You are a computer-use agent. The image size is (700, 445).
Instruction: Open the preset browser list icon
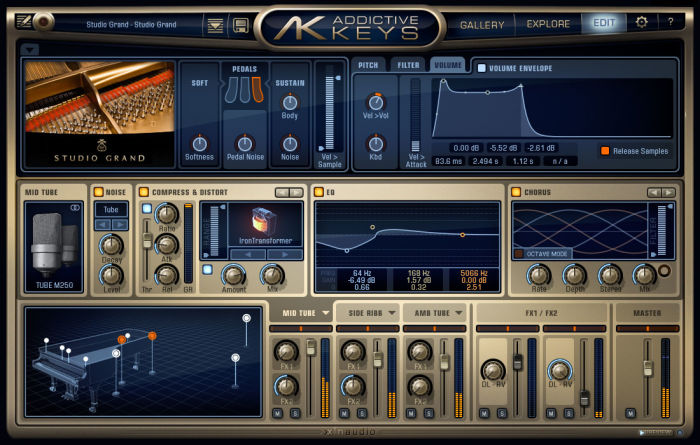point(215,25)
